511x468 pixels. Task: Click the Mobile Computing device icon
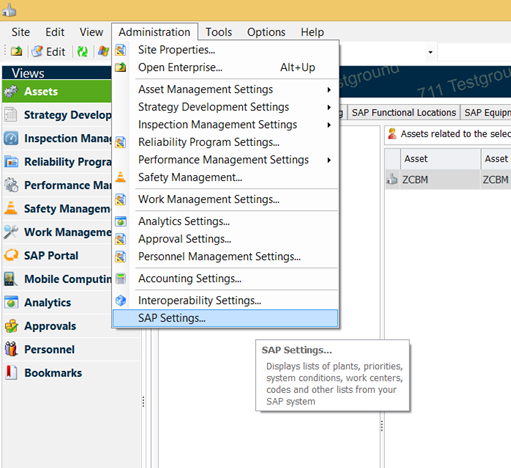click(10, 279)
